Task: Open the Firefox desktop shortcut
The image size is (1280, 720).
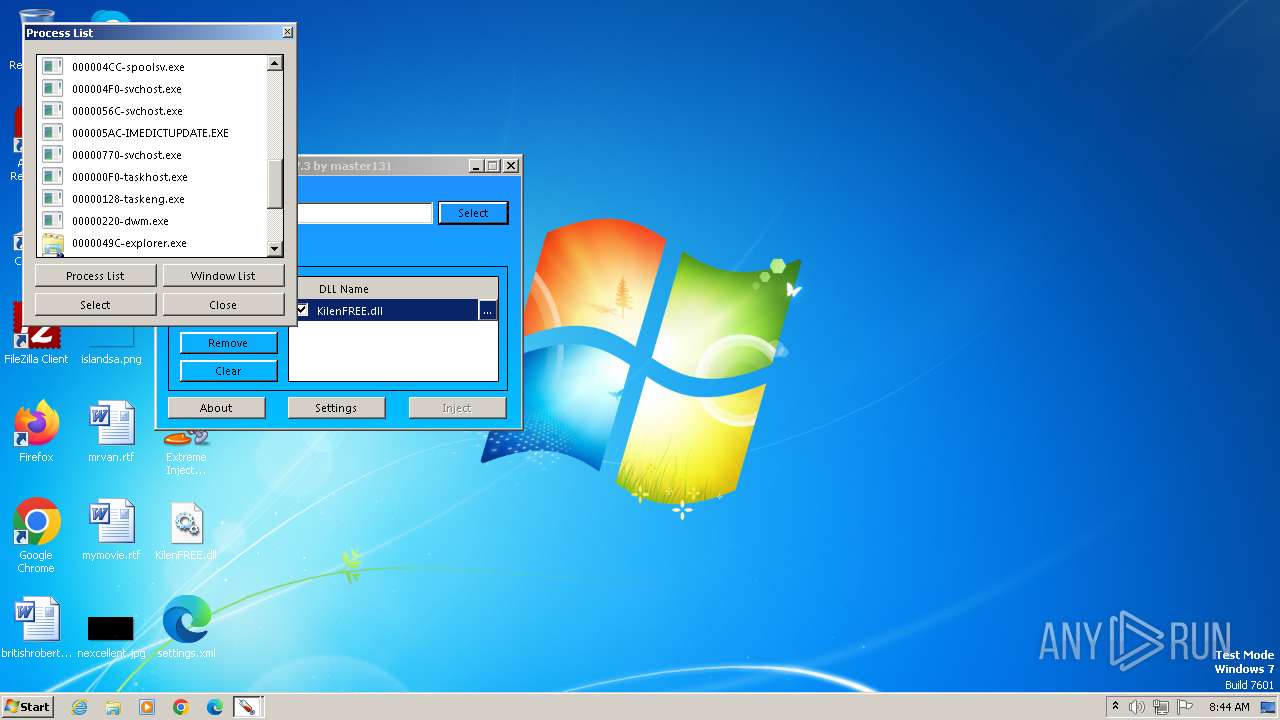Action: point(36,432)
